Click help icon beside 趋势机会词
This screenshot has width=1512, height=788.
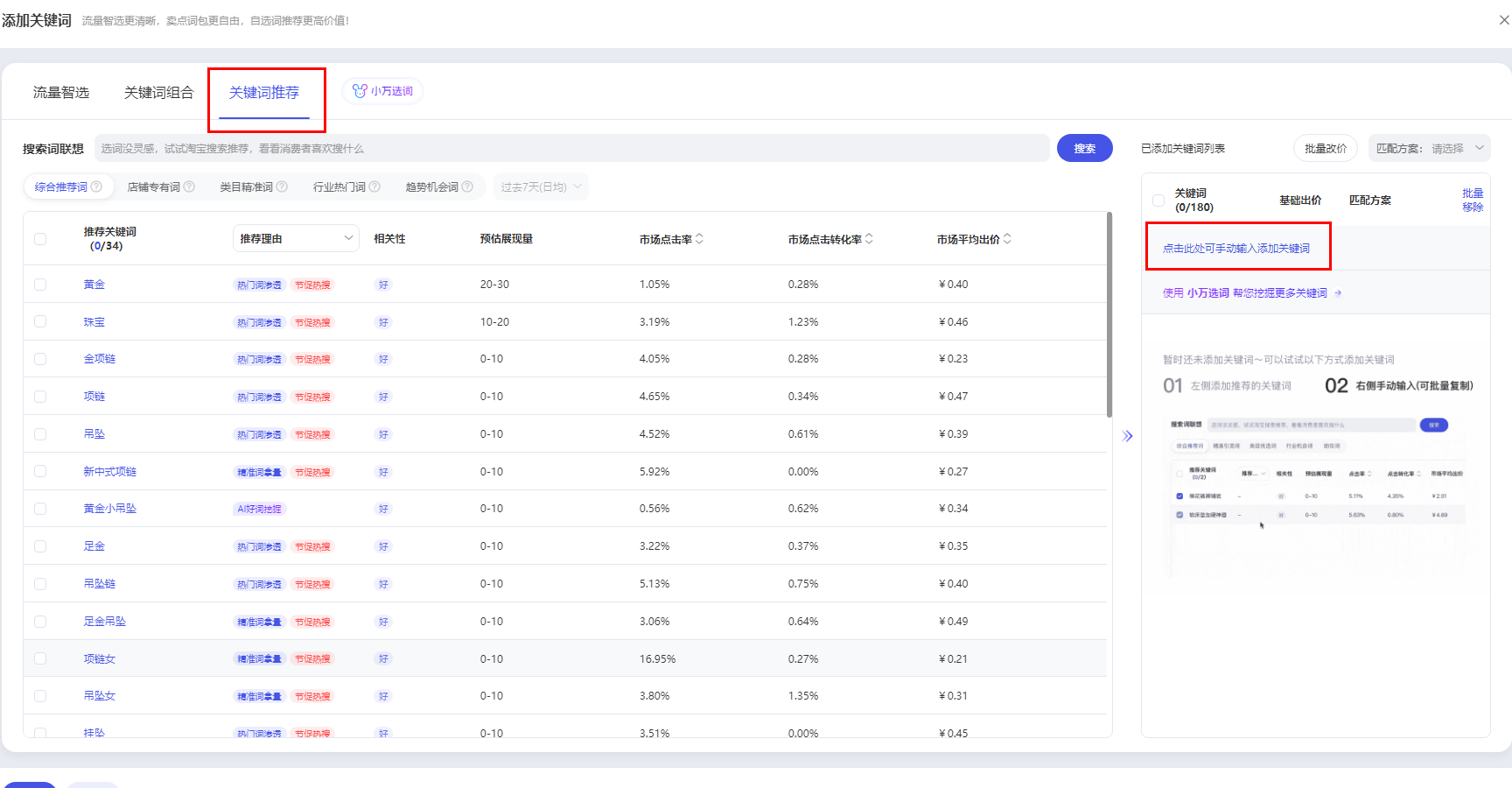point(467,186)
